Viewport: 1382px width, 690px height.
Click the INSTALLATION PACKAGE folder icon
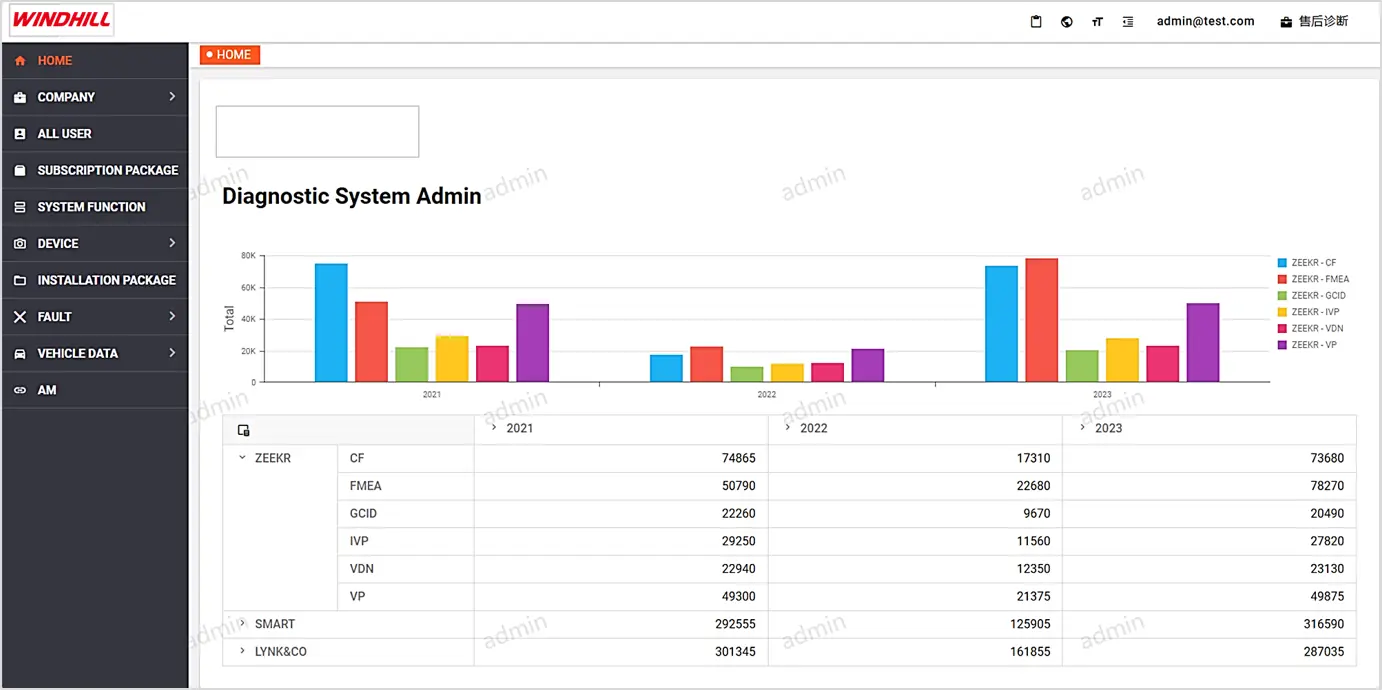[20, 281]
